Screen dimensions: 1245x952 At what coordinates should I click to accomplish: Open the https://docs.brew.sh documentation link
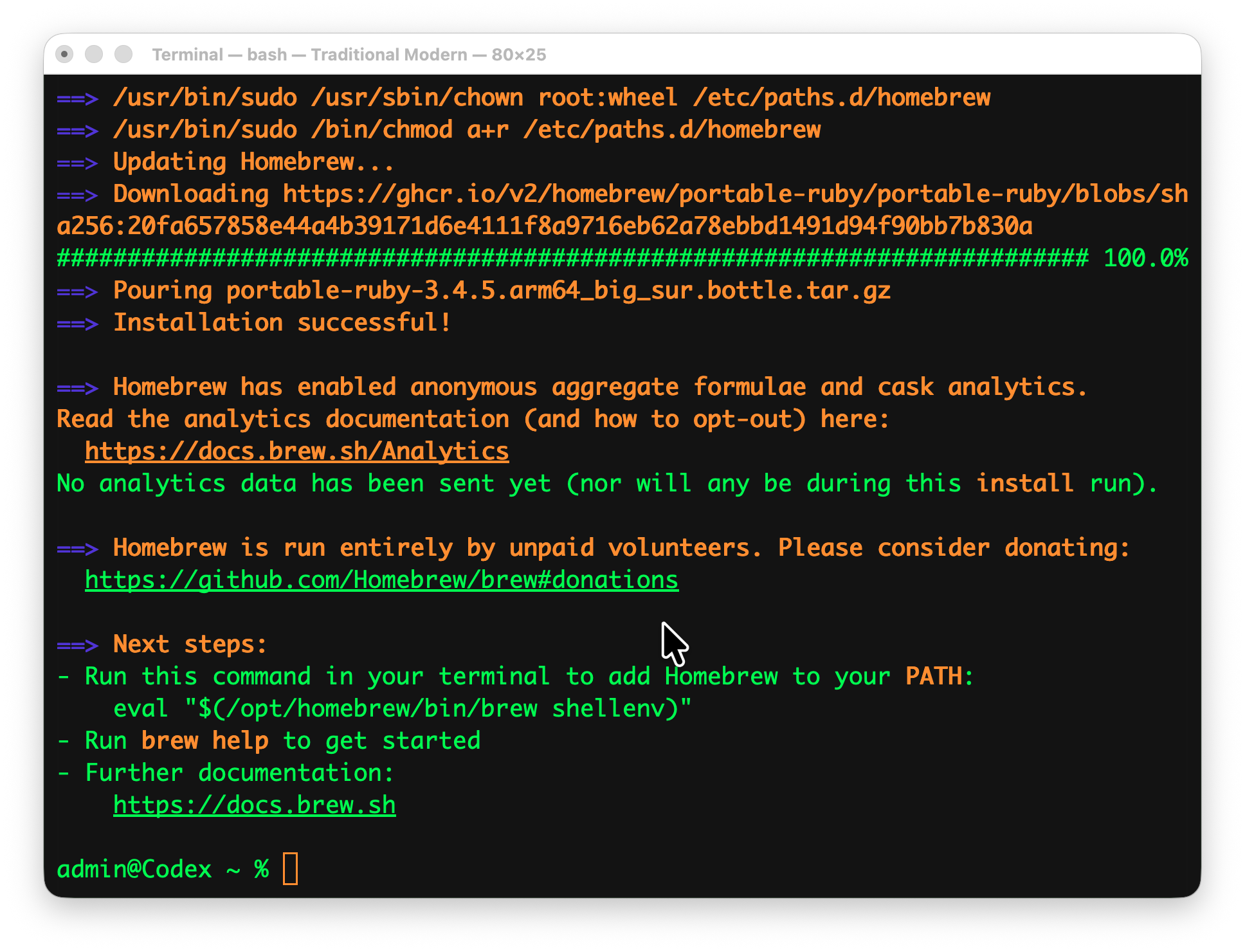[x=254, y=805]
